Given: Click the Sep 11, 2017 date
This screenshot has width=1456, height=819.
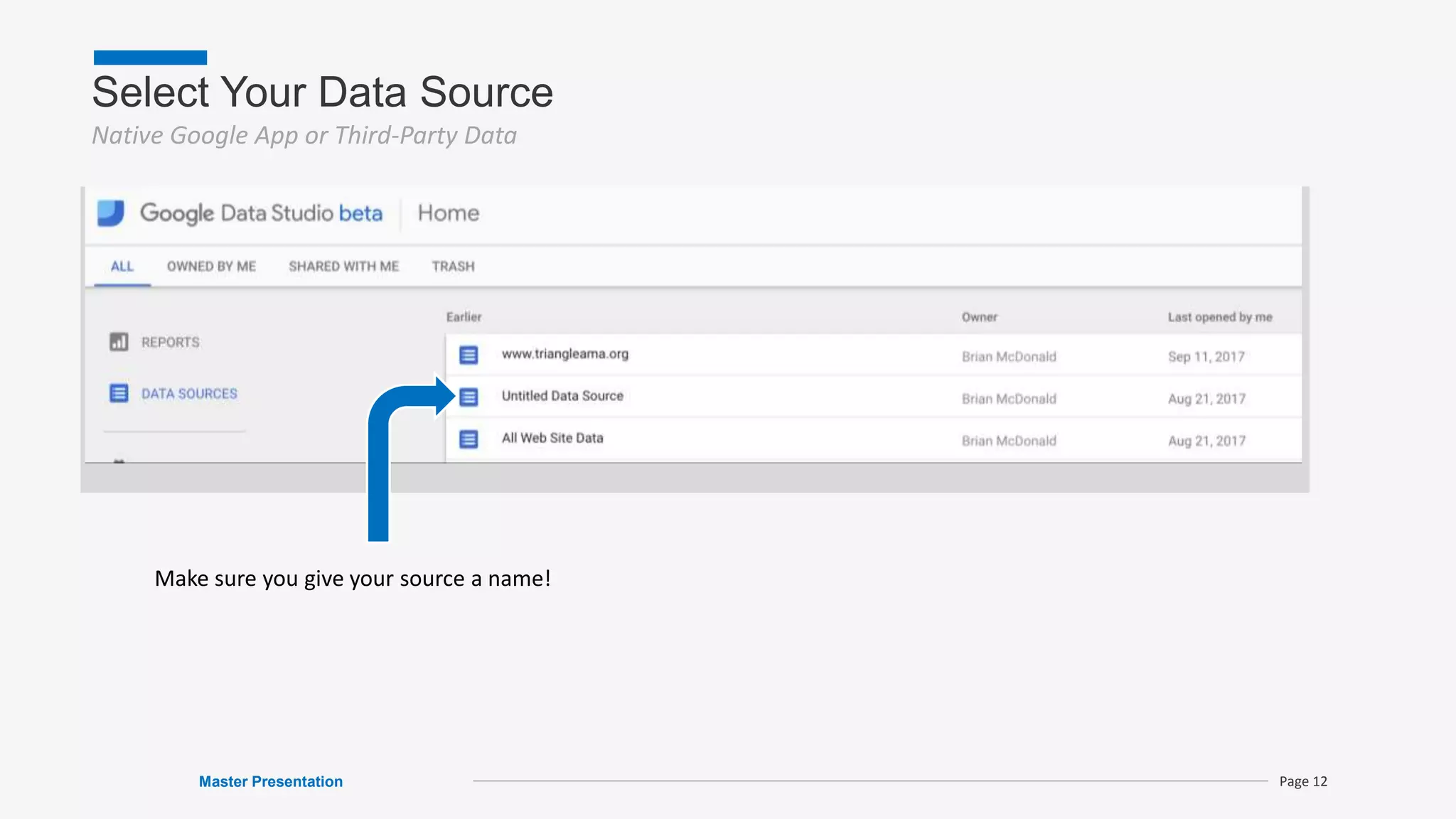Looking at the screenshot, I should coord(1206,357).
